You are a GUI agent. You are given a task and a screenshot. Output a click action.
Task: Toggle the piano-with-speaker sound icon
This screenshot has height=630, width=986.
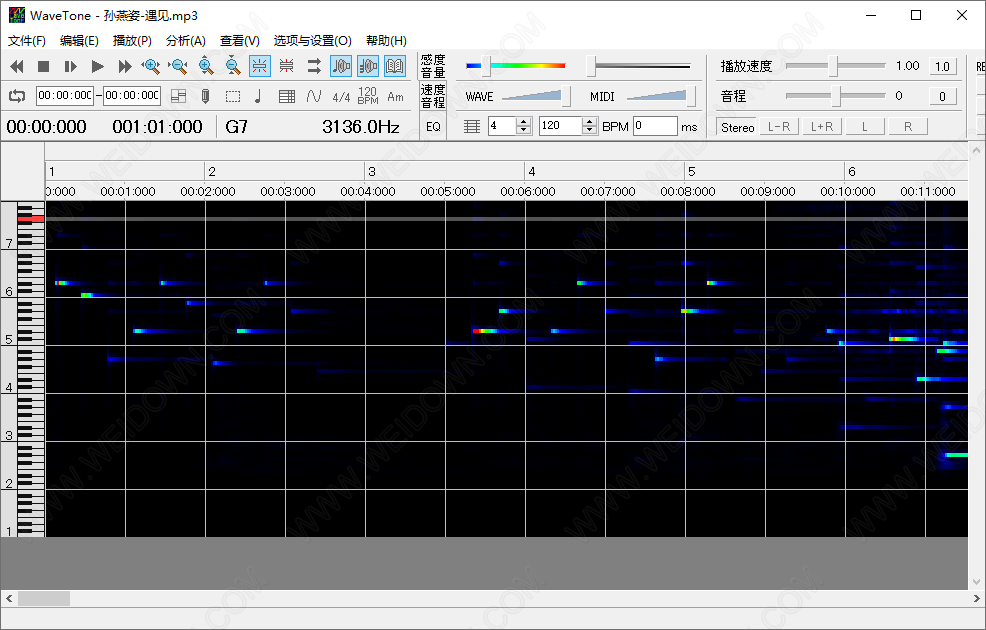pos(368,66)
